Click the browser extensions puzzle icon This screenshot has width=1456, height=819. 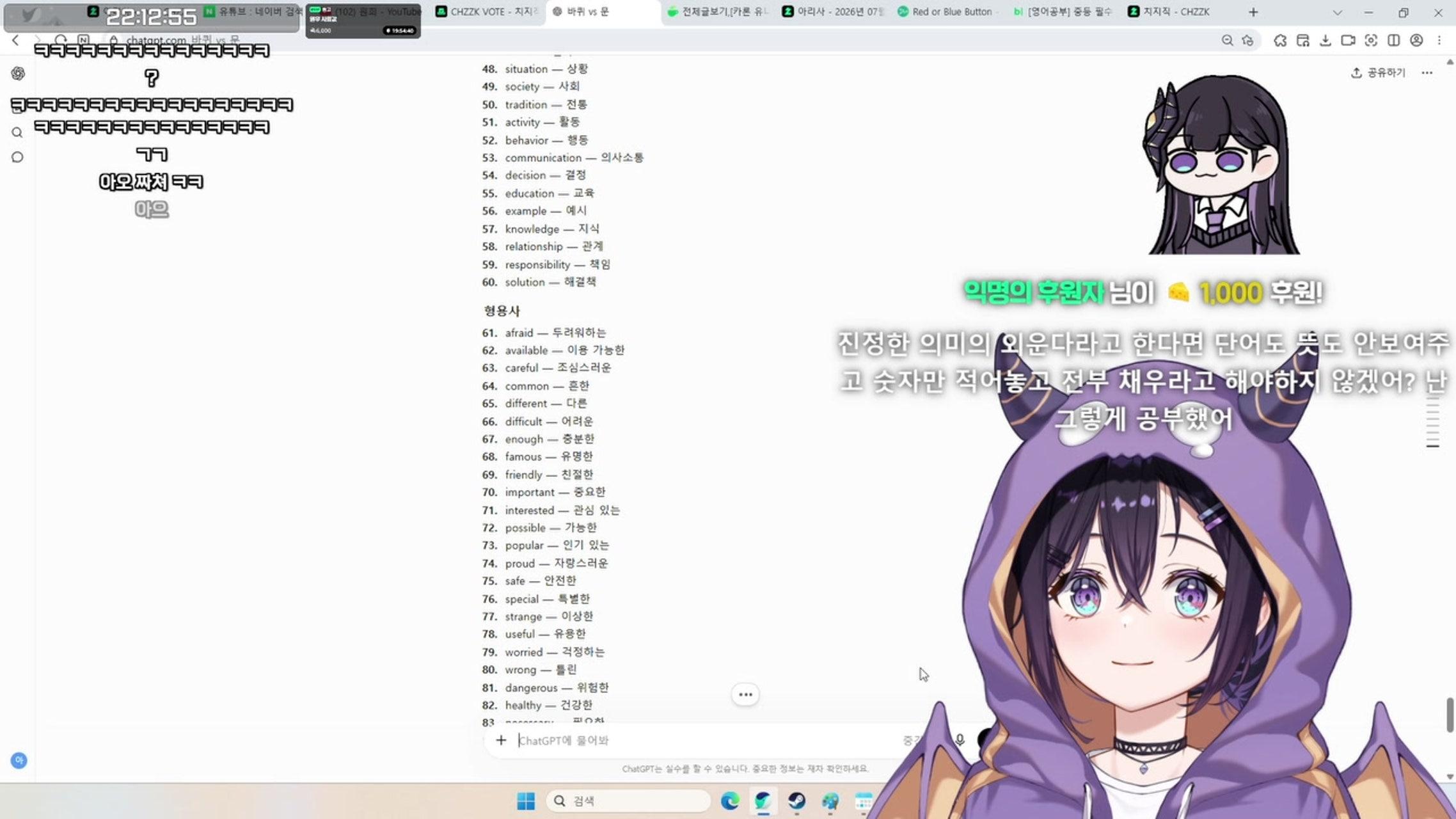click(x=1280, y=40)
